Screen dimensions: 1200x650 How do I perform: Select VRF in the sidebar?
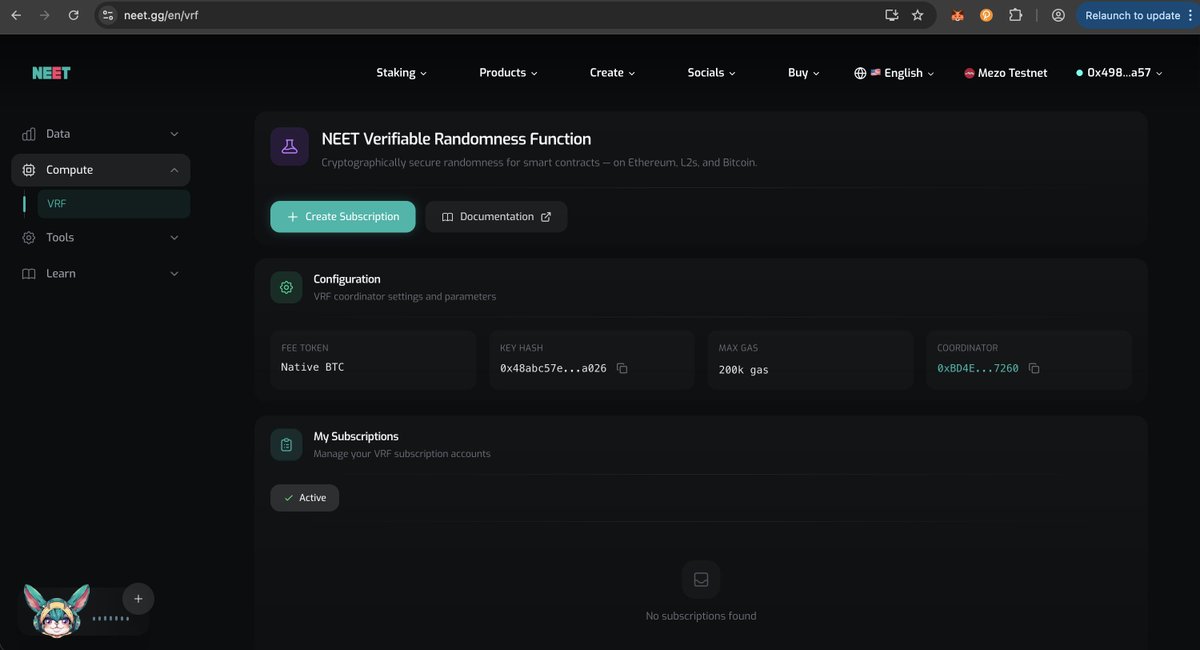tap(114, 204)
